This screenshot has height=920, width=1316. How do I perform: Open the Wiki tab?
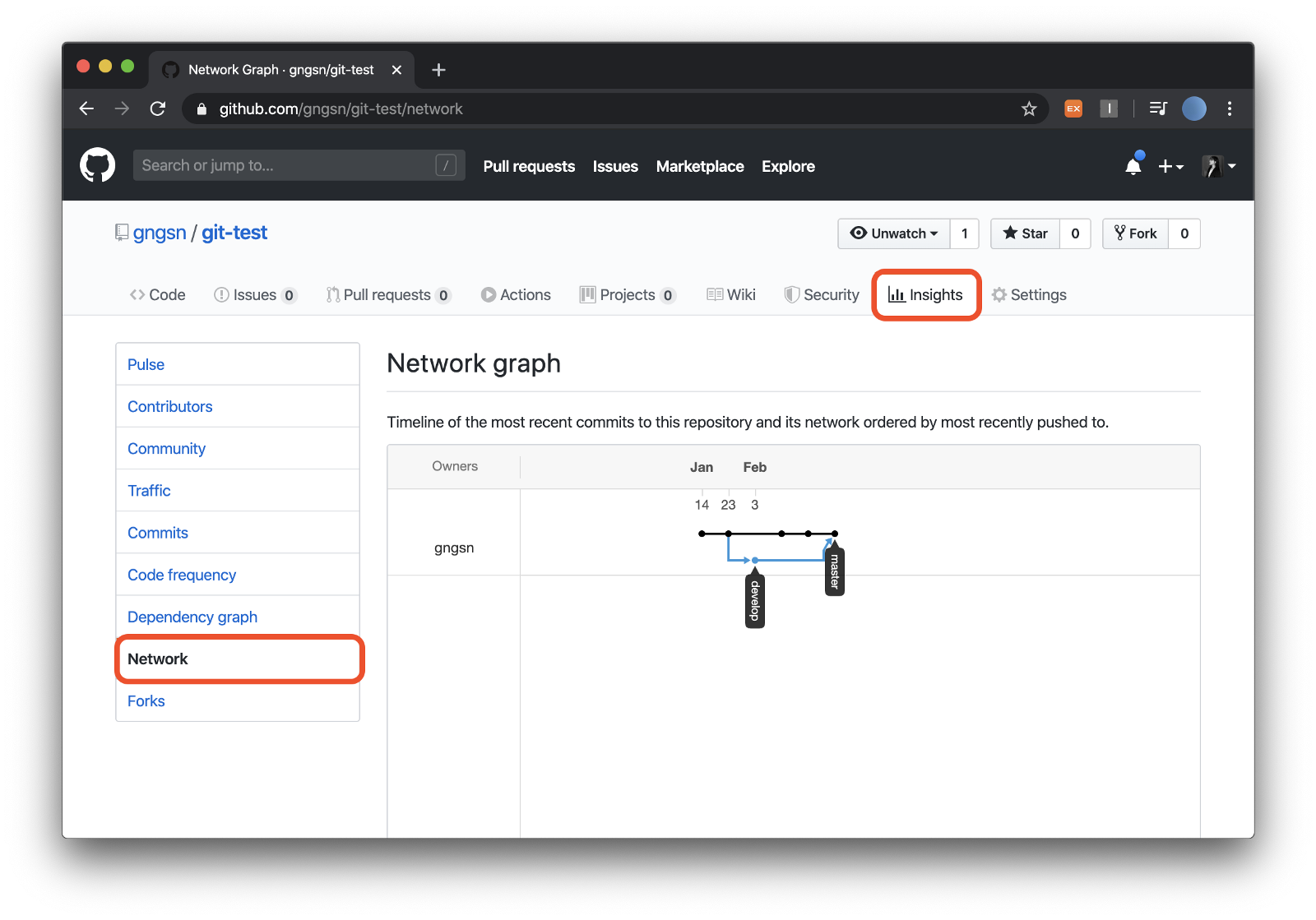click(731, 294)
